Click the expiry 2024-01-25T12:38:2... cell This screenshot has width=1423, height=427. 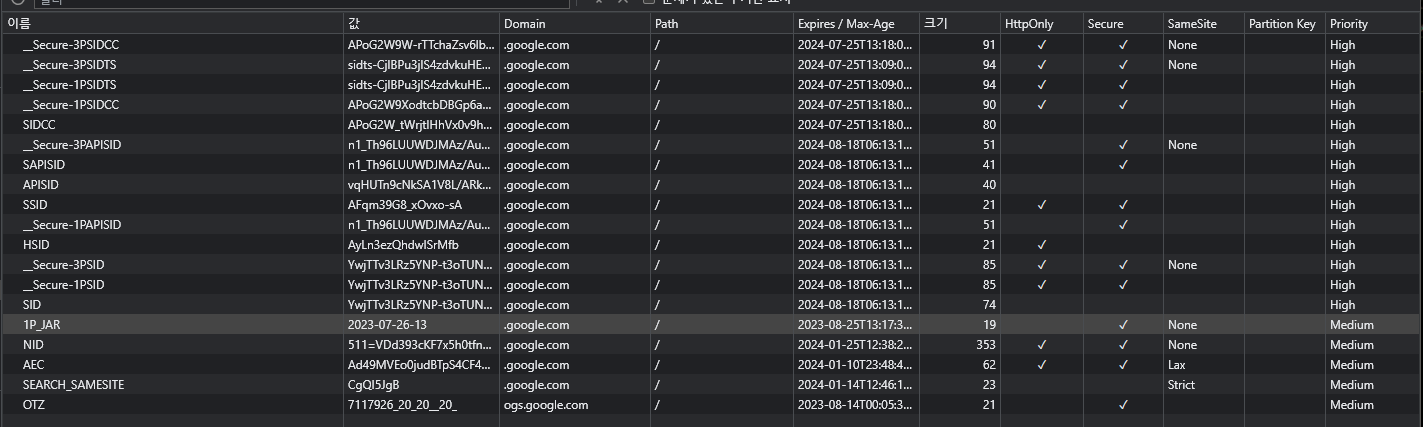coord(855,345)
